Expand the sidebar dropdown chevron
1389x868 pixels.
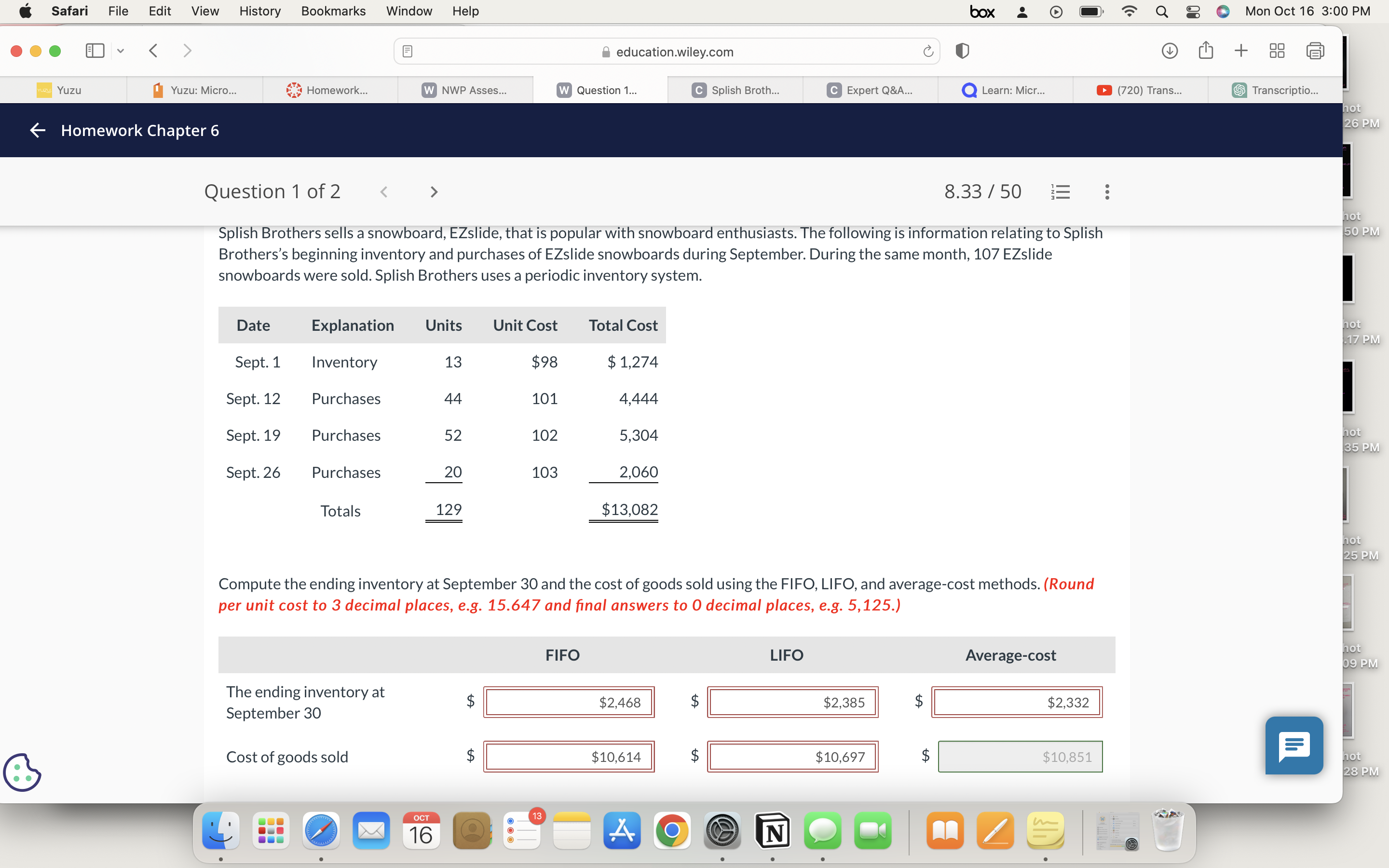tap(121, 51)
